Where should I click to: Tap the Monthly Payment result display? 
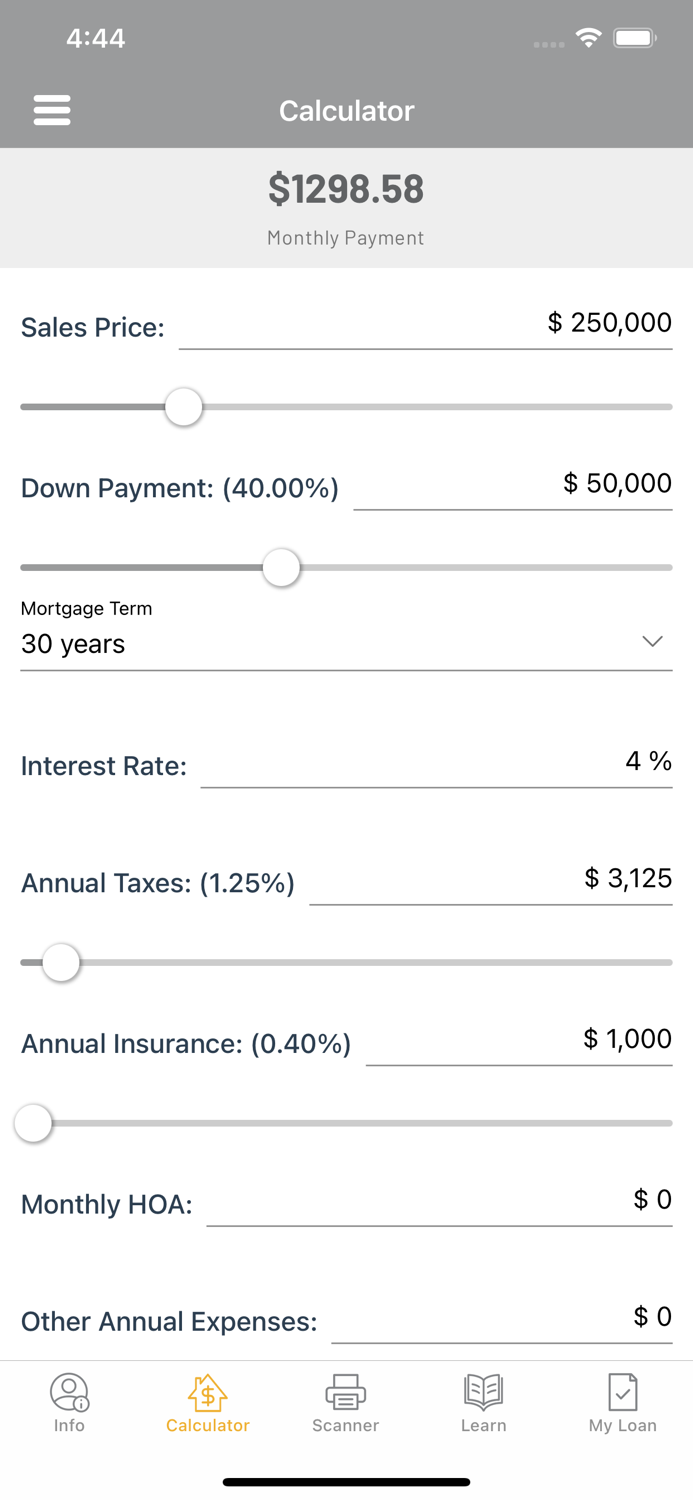tap(346, 205)
